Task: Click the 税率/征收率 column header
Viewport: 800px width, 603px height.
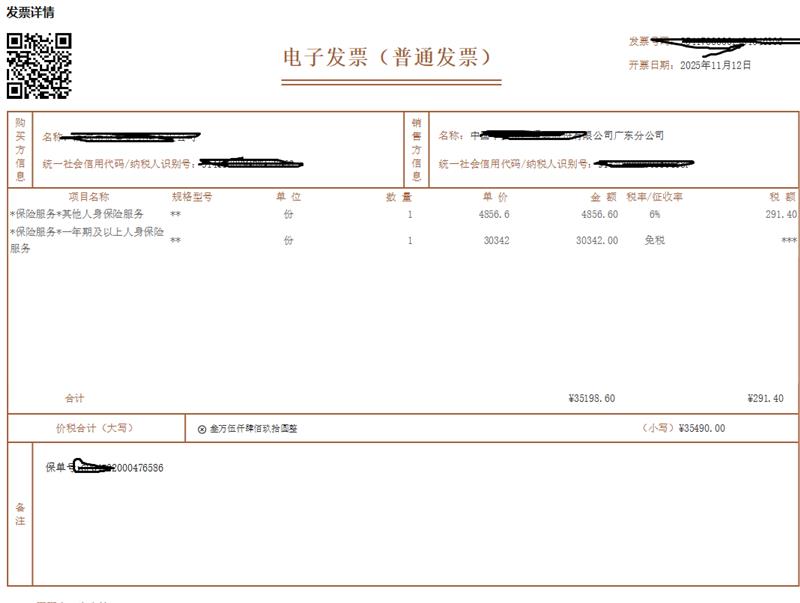Action: pyautogui.click(x=654, y=197)
